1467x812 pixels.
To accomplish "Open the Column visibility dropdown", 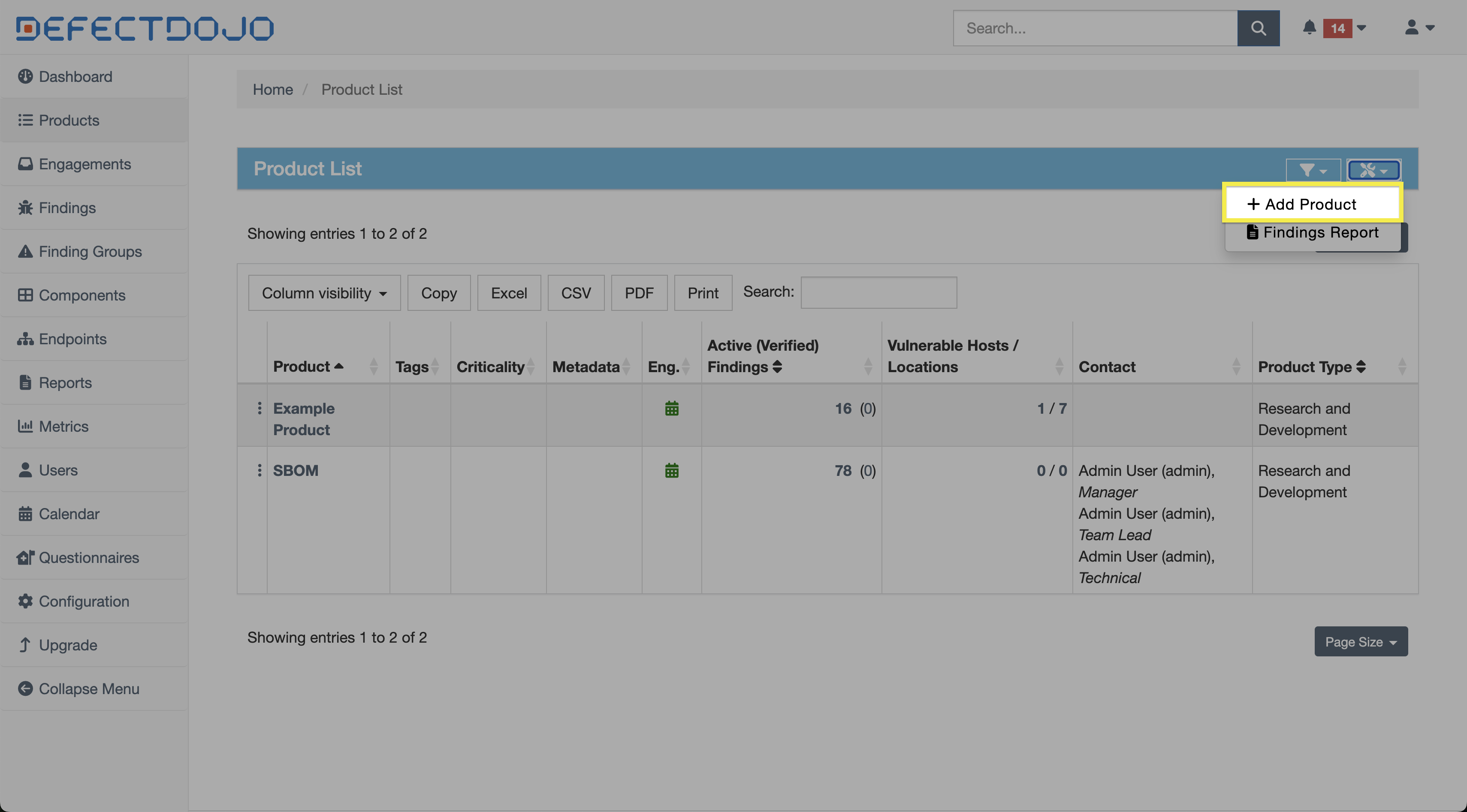I will pyautogui.click(x=324, y=293).
